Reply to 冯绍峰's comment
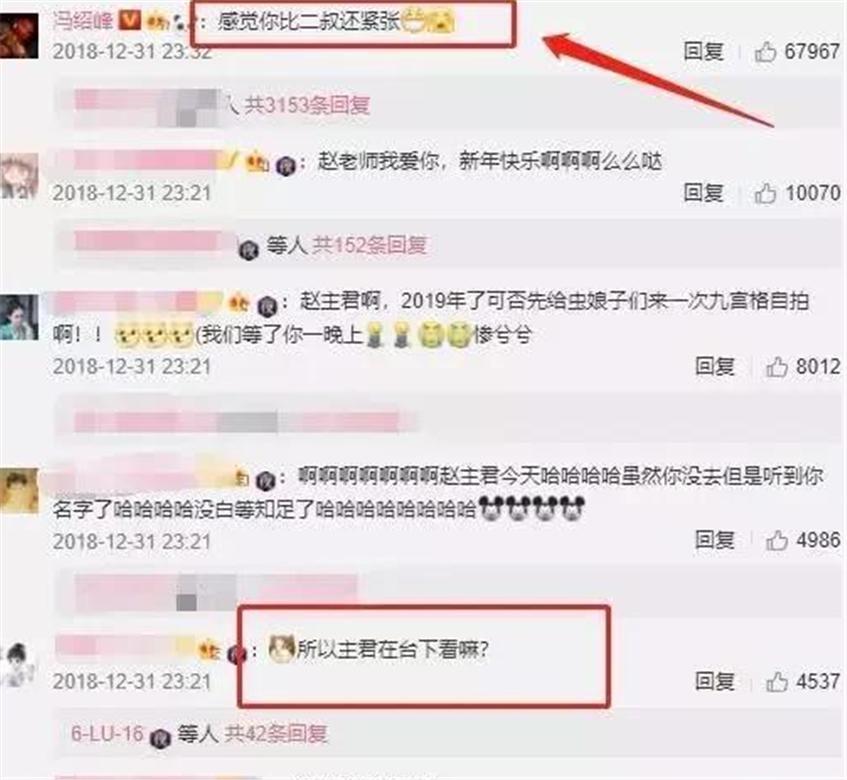The height and width of the screenshot is (780, 847). tap(703, 52)
